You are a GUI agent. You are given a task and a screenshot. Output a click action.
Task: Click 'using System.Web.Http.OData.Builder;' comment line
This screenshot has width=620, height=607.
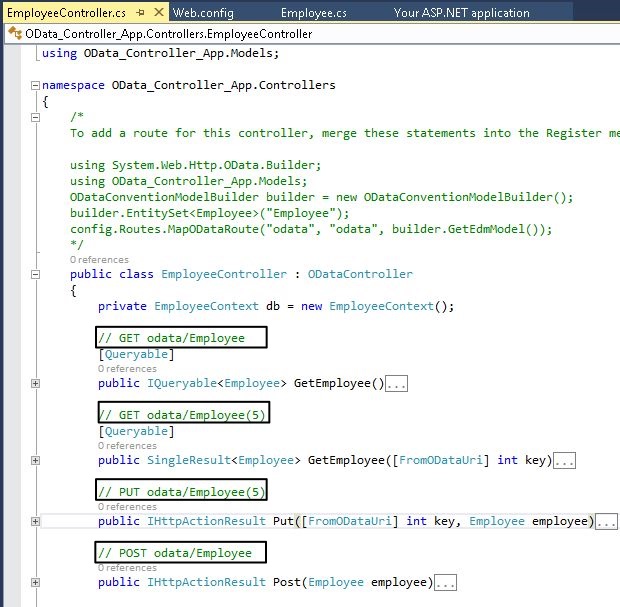coord(196,165)
